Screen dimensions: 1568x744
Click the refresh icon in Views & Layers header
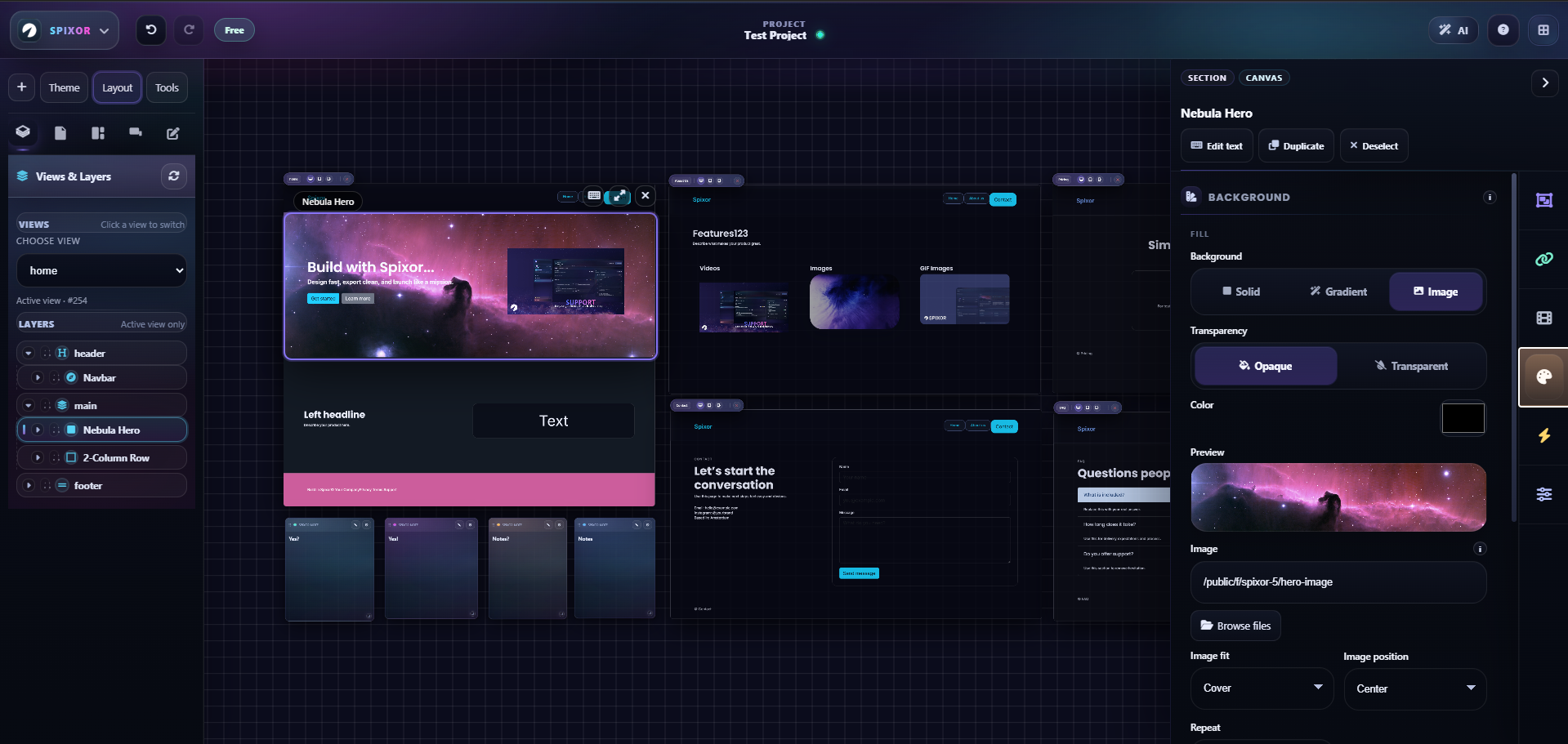point(173,176)
